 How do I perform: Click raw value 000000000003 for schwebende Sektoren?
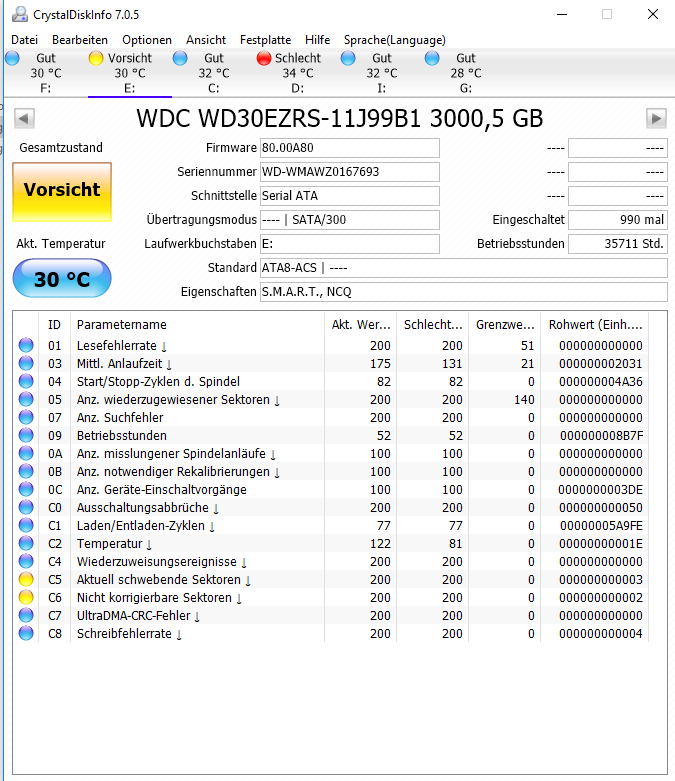[600, 580]
